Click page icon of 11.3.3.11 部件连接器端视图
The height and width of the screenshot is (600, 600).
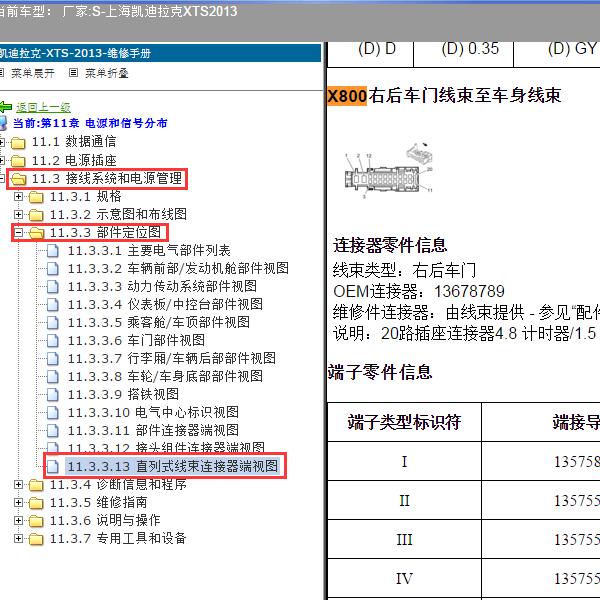point(53,431)
